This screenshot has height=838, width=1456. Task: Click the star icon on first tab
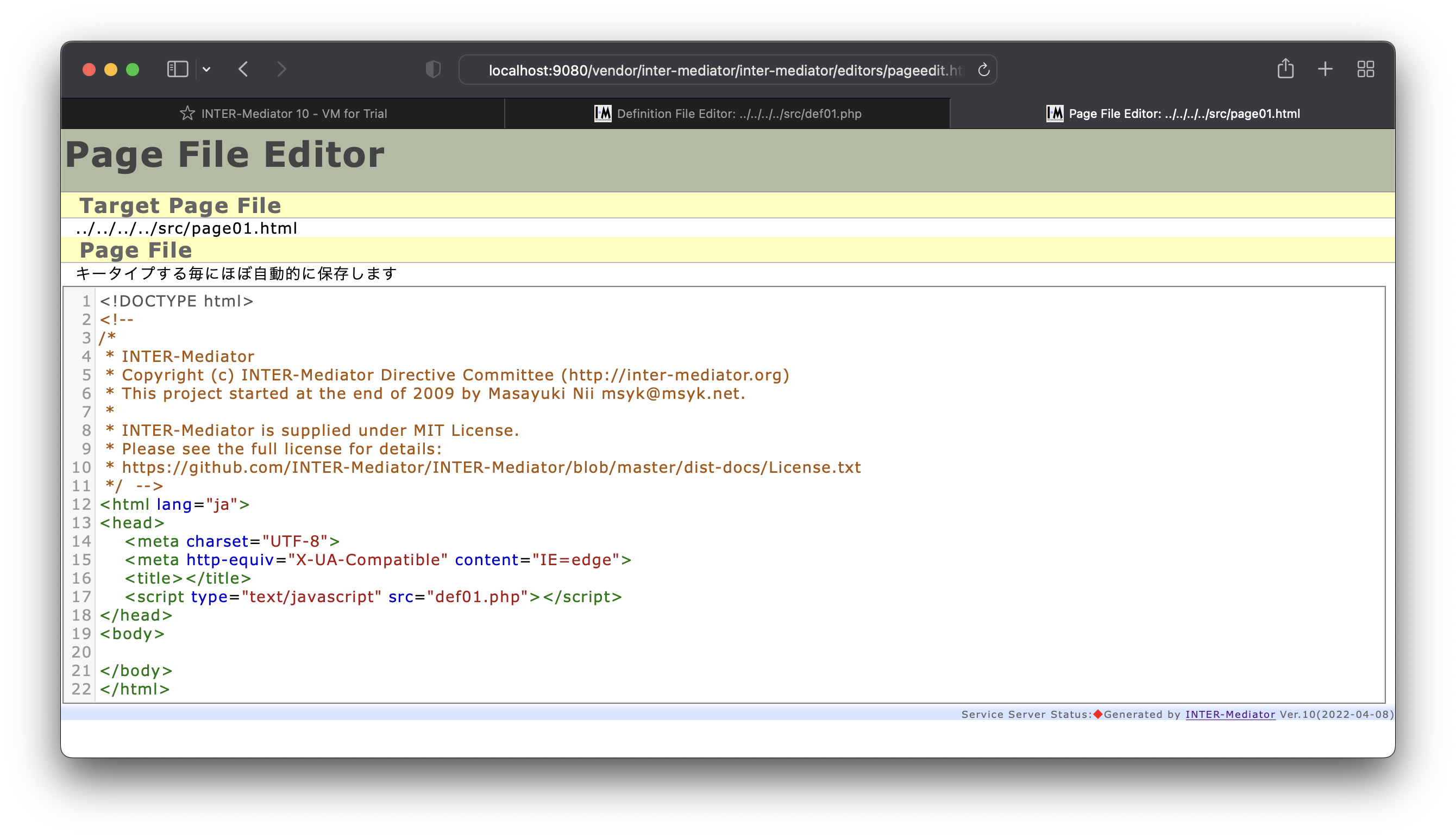[x=187, y=114]
